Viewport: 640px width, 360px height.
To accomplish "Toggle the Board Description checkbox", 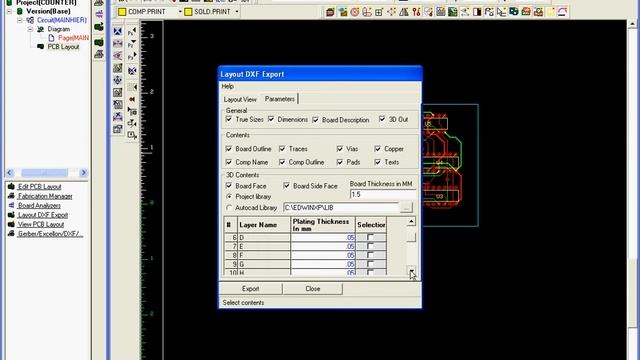I will click(x=316, y=120).
